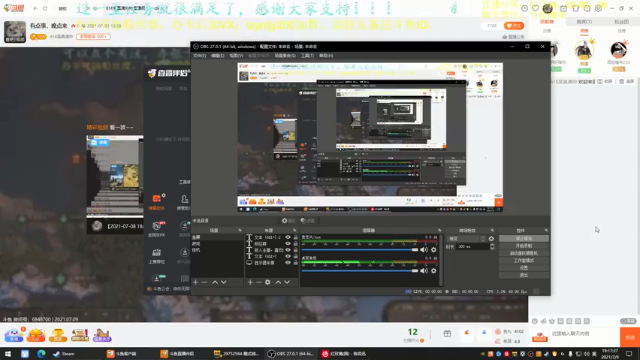The width and height of the screenshot is (640, 360).
Task: Click the top streaming button in the 控件 panel
Action: point(524,238)
